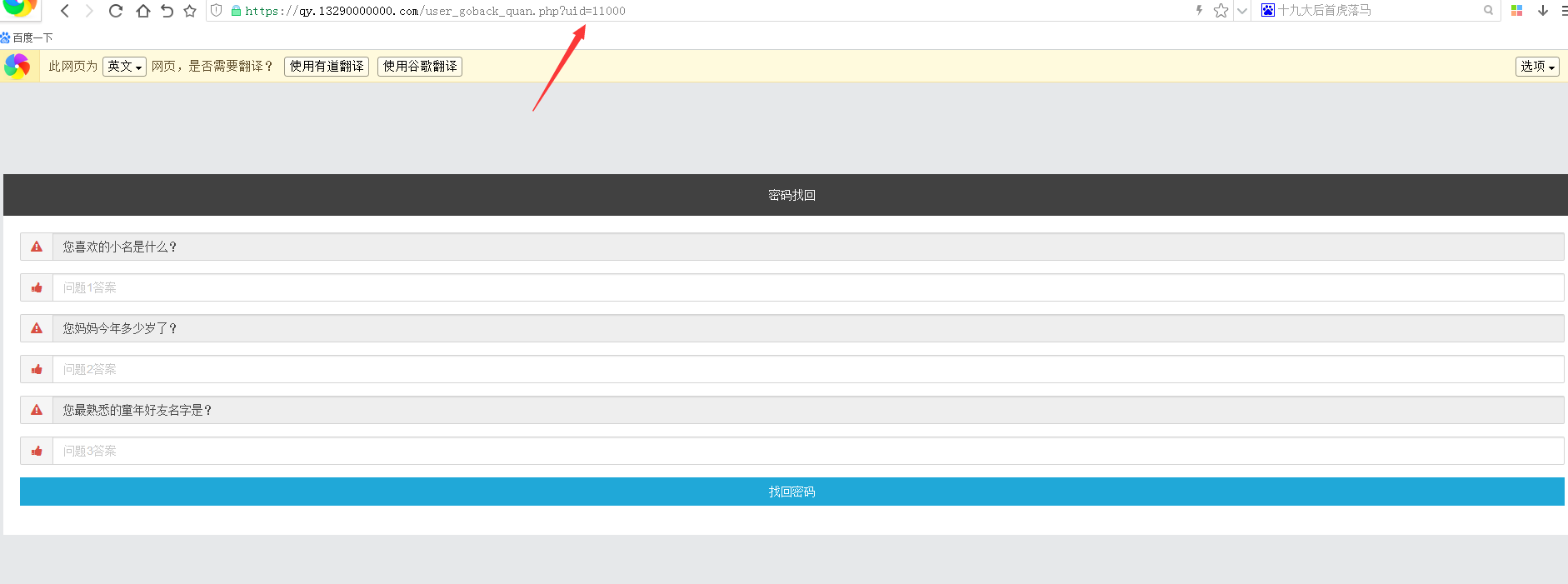Open the 百度一下 bookmark
The width and height of the screenshot is (1568, 584).
27,37
